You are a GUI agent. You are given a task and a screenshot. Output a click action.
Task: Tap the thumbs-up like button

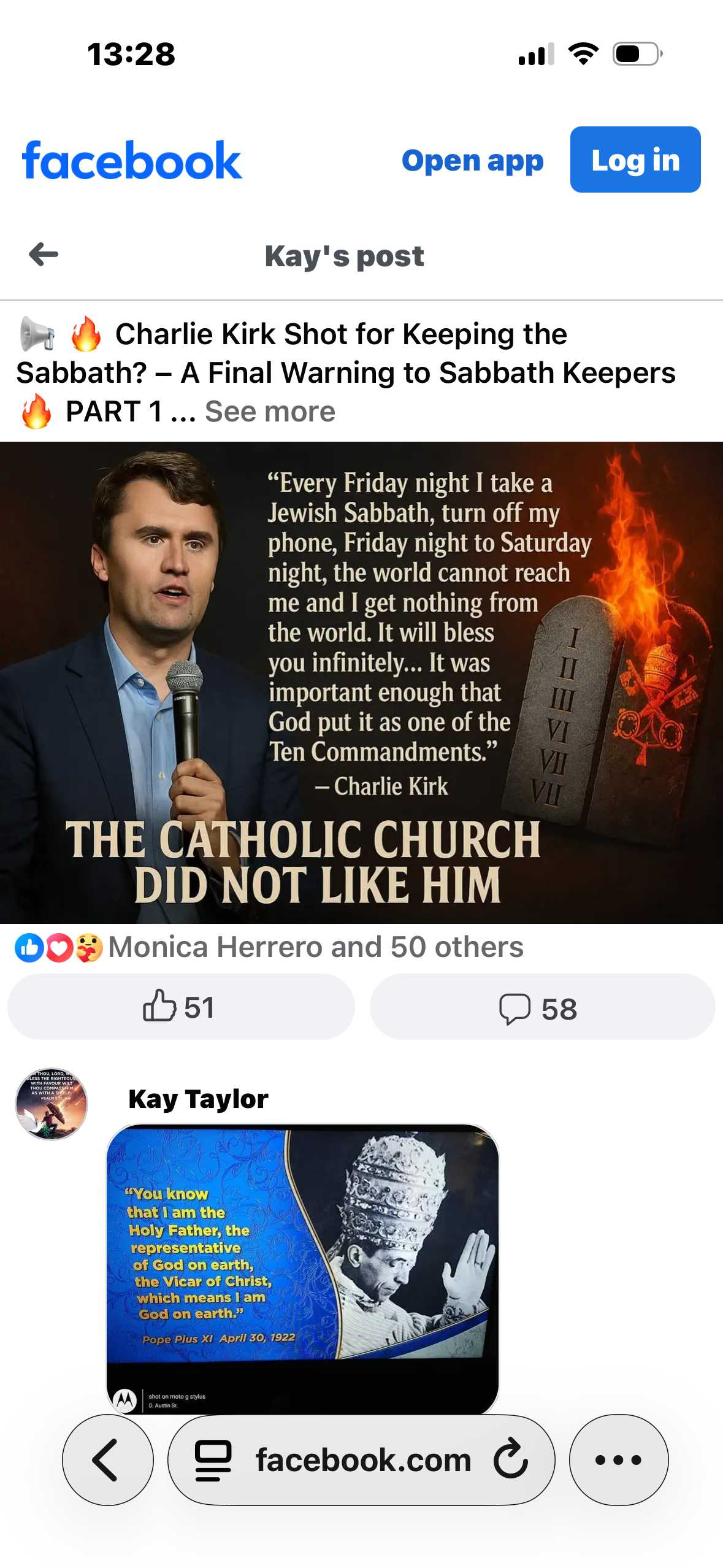coord(180,1007)
